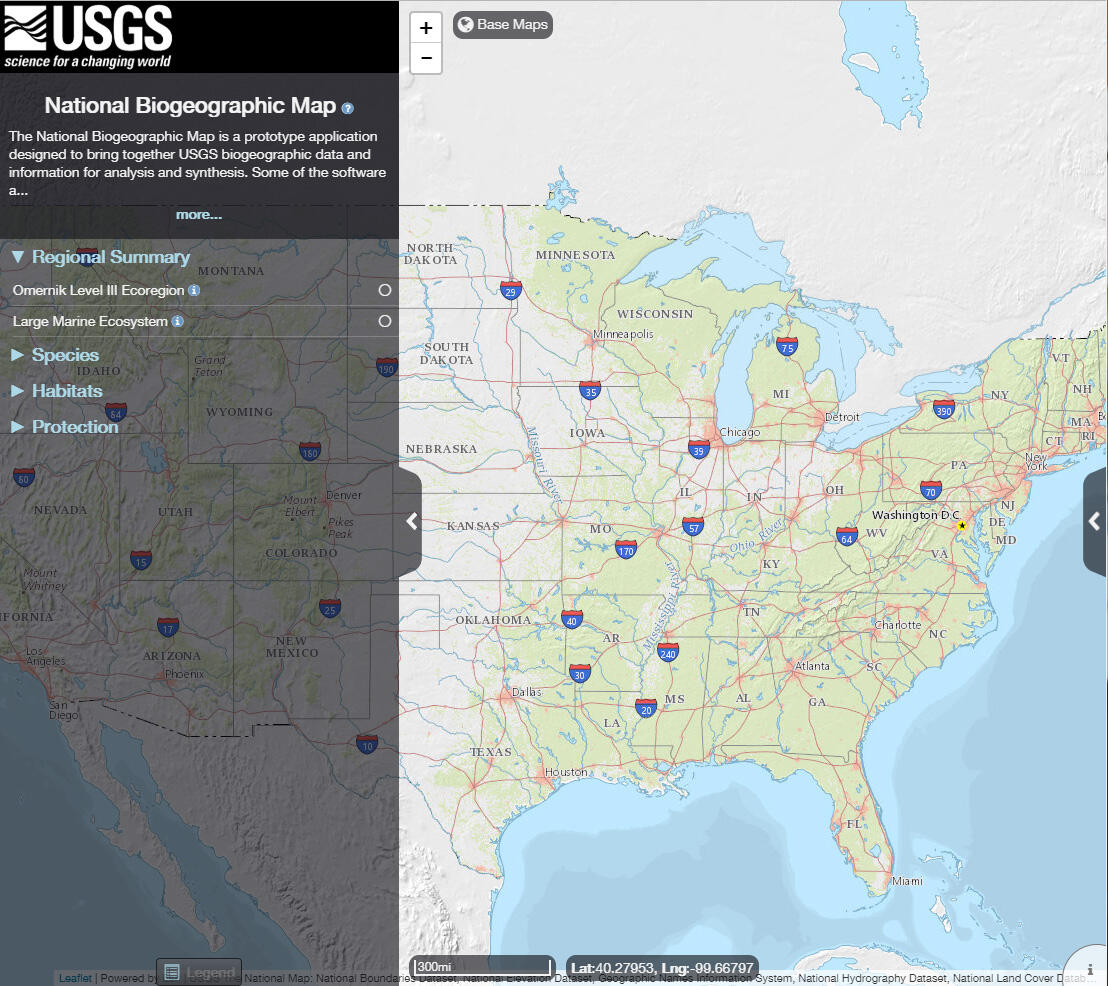Viewport: 1108px width, 986px height.
Task: Collapse the left sidebar with the chevron tab
Action: coord(410,521)
